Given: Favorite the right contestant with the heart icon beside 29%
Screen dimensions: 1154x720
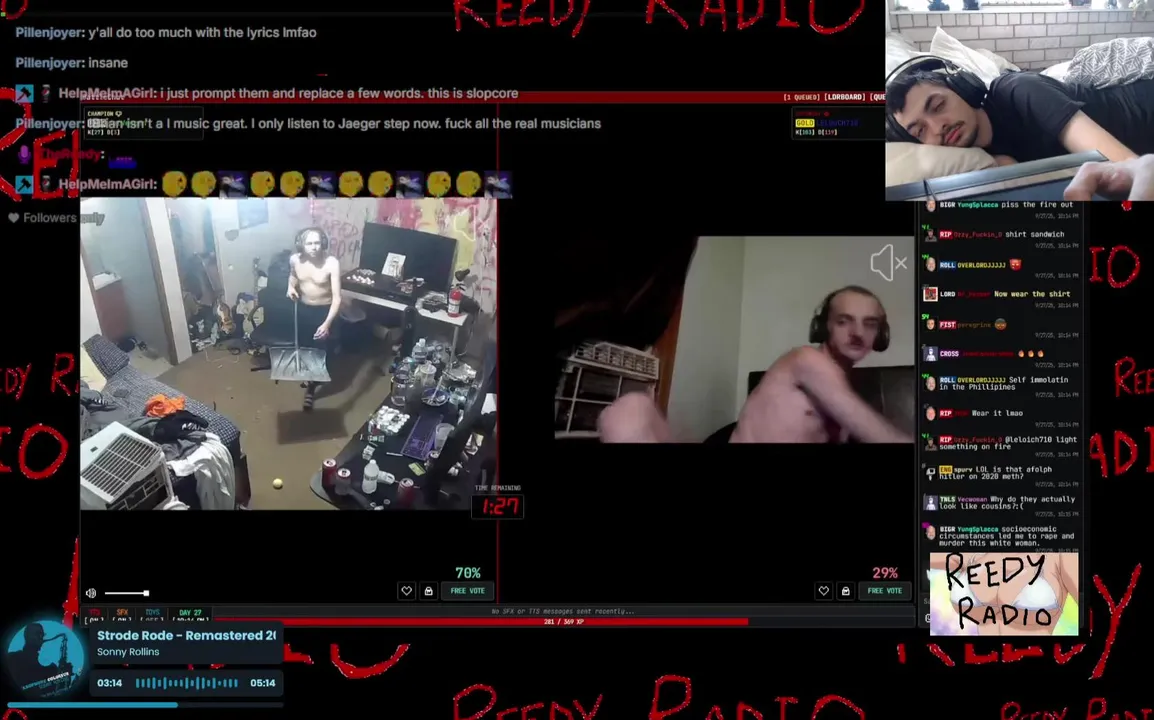Looking at the screenshot, I should (x=824, y=590).
